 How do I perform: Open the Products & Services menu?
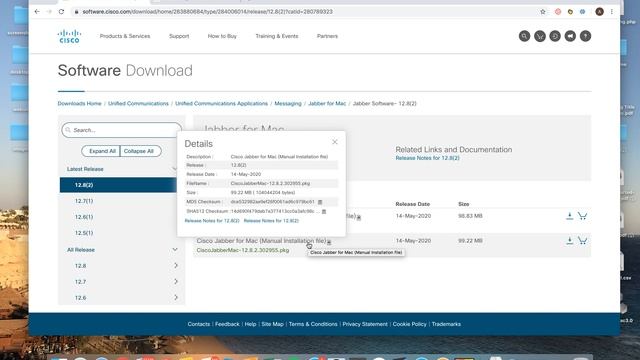pyautogui.click(x=125, y=36)
